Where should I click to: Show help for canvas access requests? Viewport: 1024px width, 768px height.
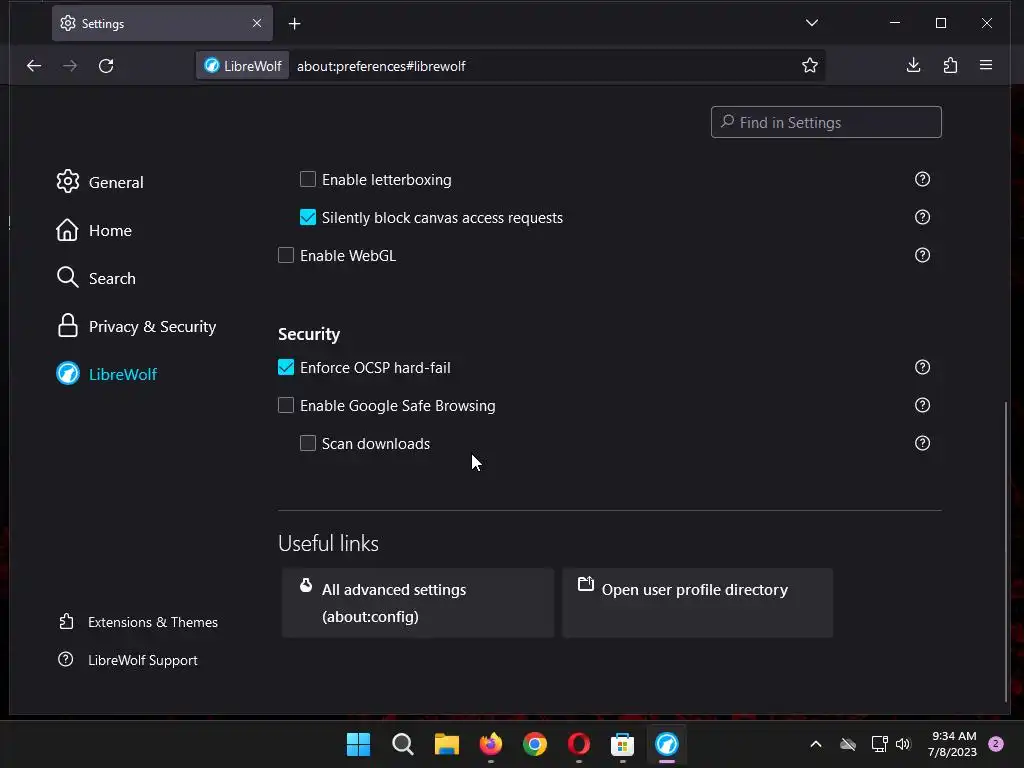tap(922, 217)
